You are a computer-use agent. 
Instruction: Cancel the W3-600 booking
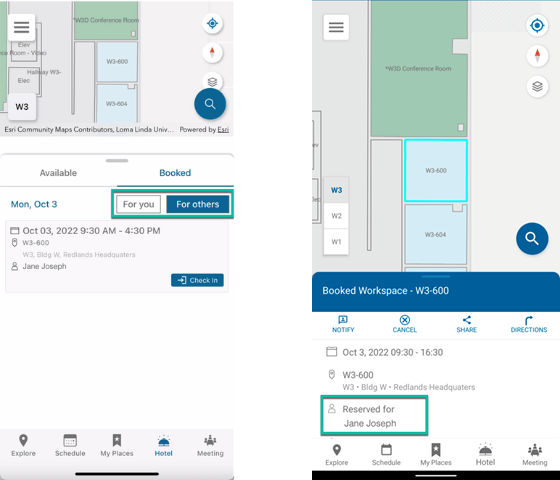(405, 324)
